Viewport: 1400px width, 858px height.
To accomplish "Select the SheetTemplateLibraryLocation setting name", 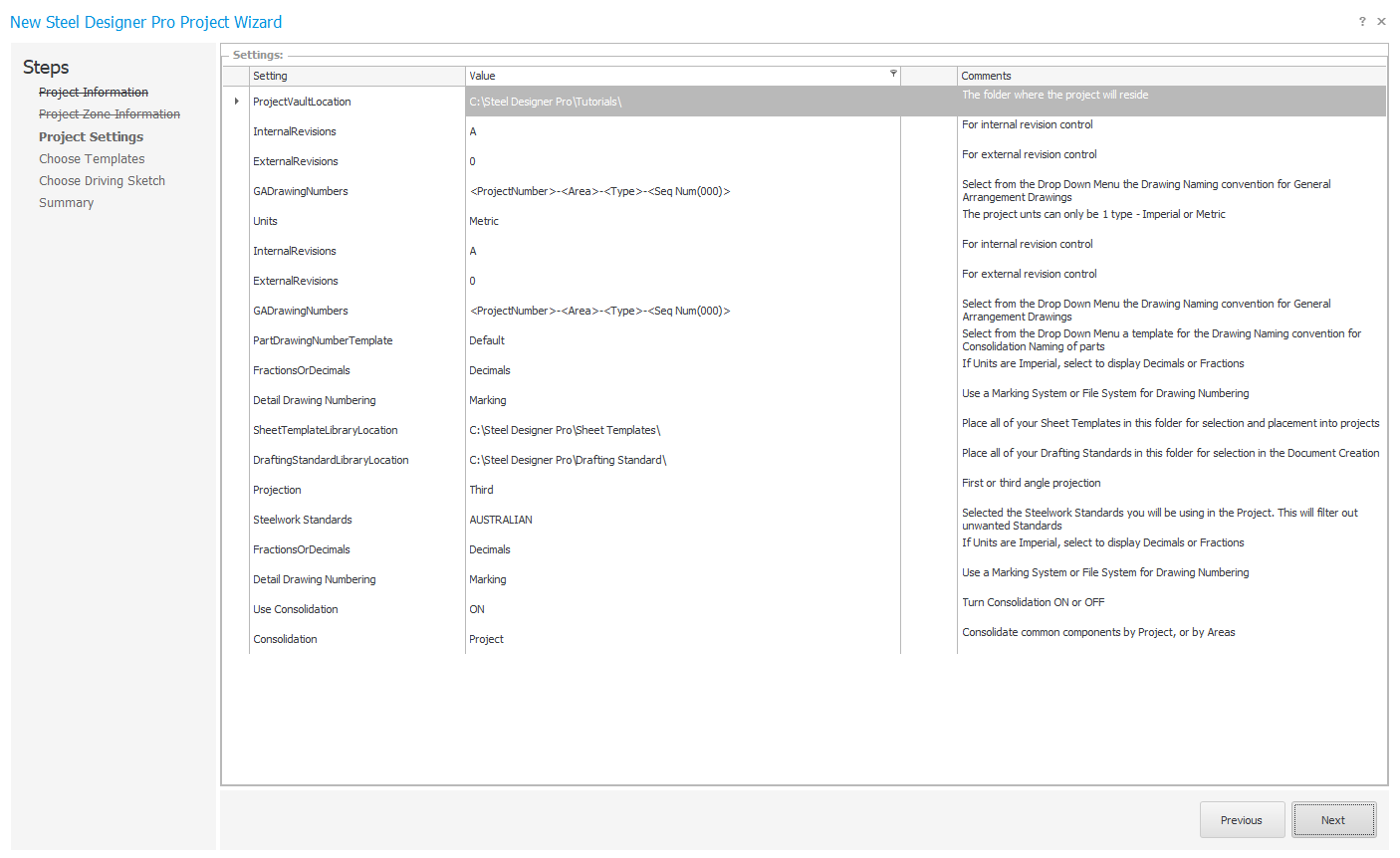I will coord(326,430).
